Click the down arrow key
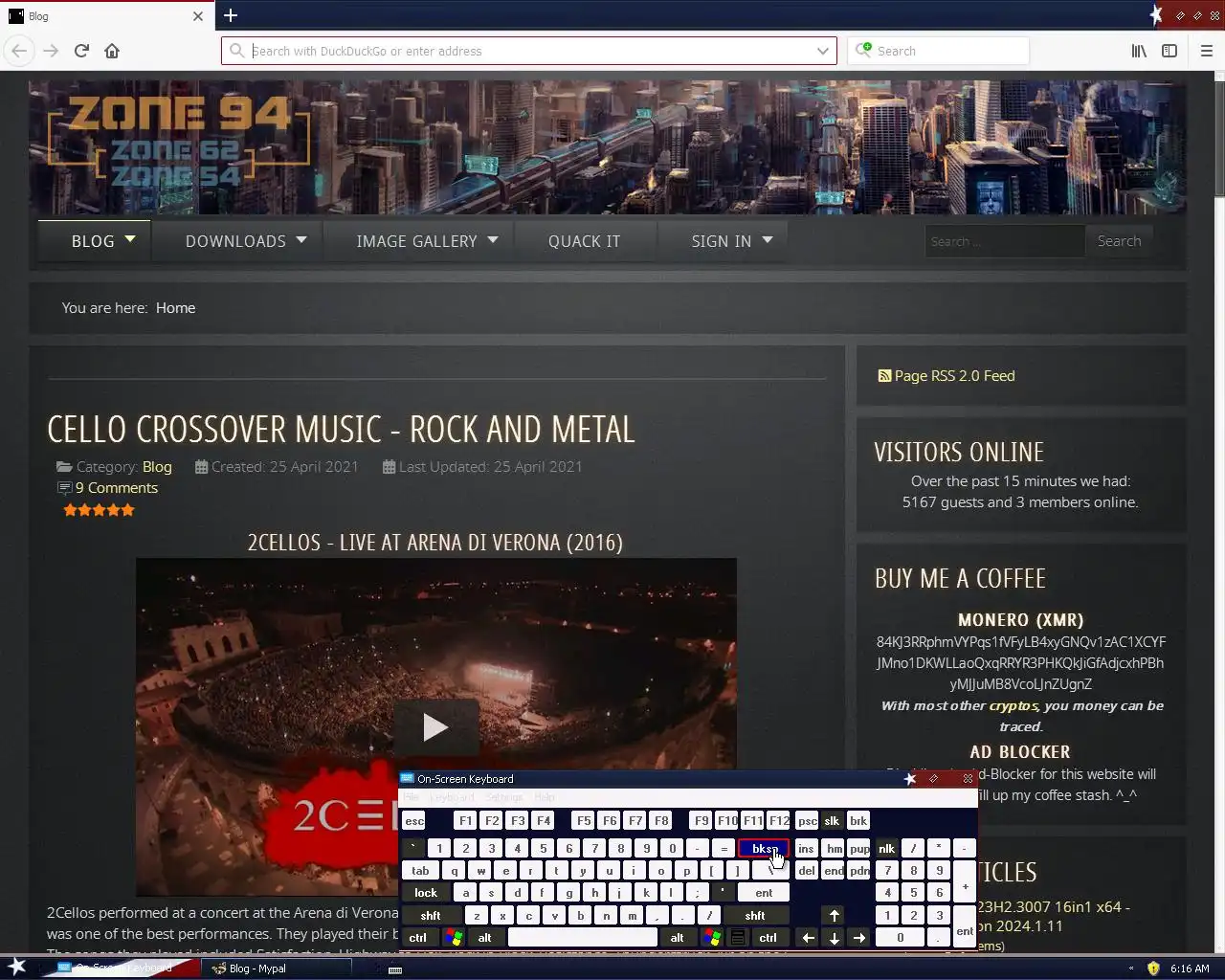Image resolution: width=1225 pixels, height=980 pixels. point(834,937)
